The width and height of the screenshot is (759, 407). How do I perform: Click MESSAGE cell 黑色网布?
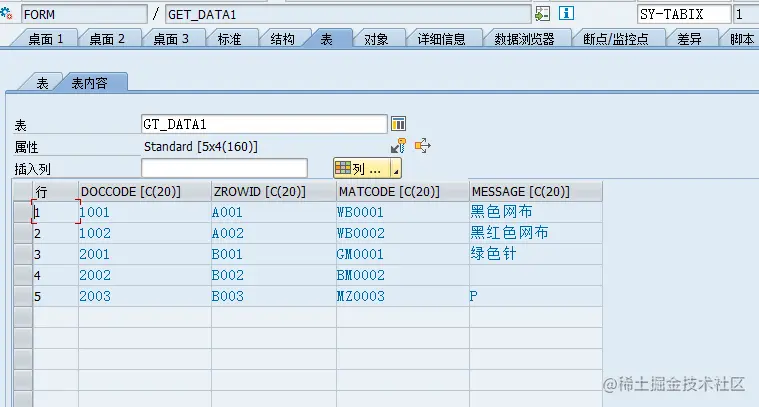click(535, 212)
